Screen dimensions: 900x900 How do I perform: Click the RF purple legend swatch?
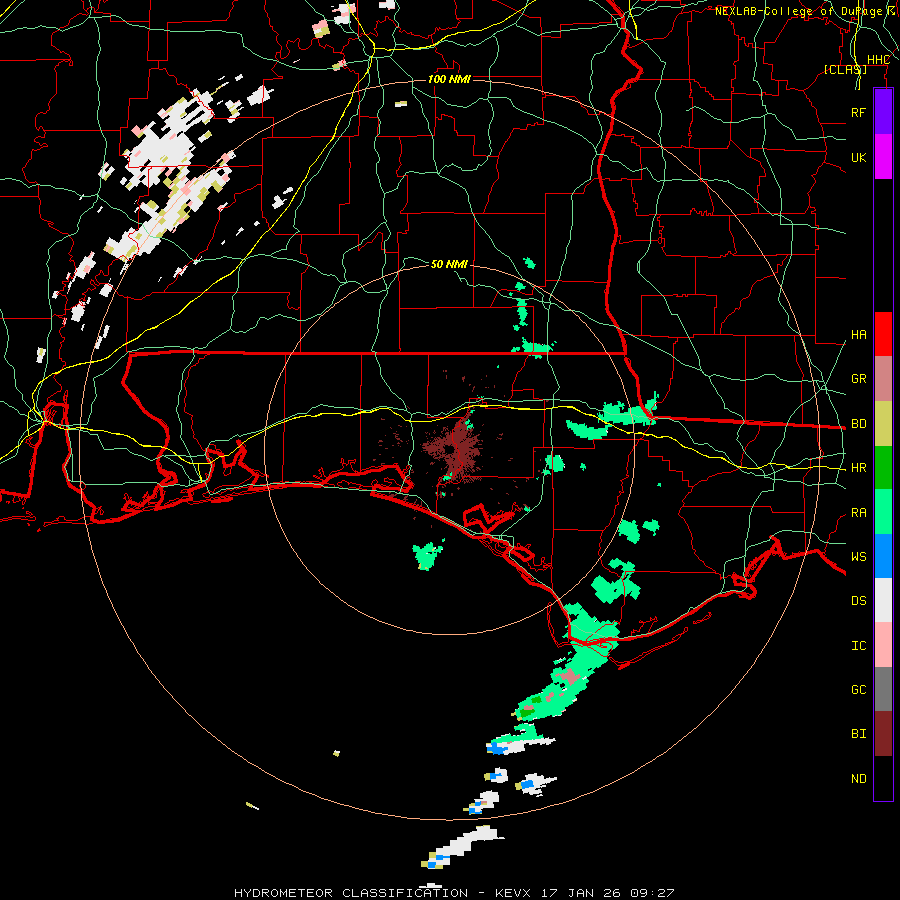(x=883, y=111)
